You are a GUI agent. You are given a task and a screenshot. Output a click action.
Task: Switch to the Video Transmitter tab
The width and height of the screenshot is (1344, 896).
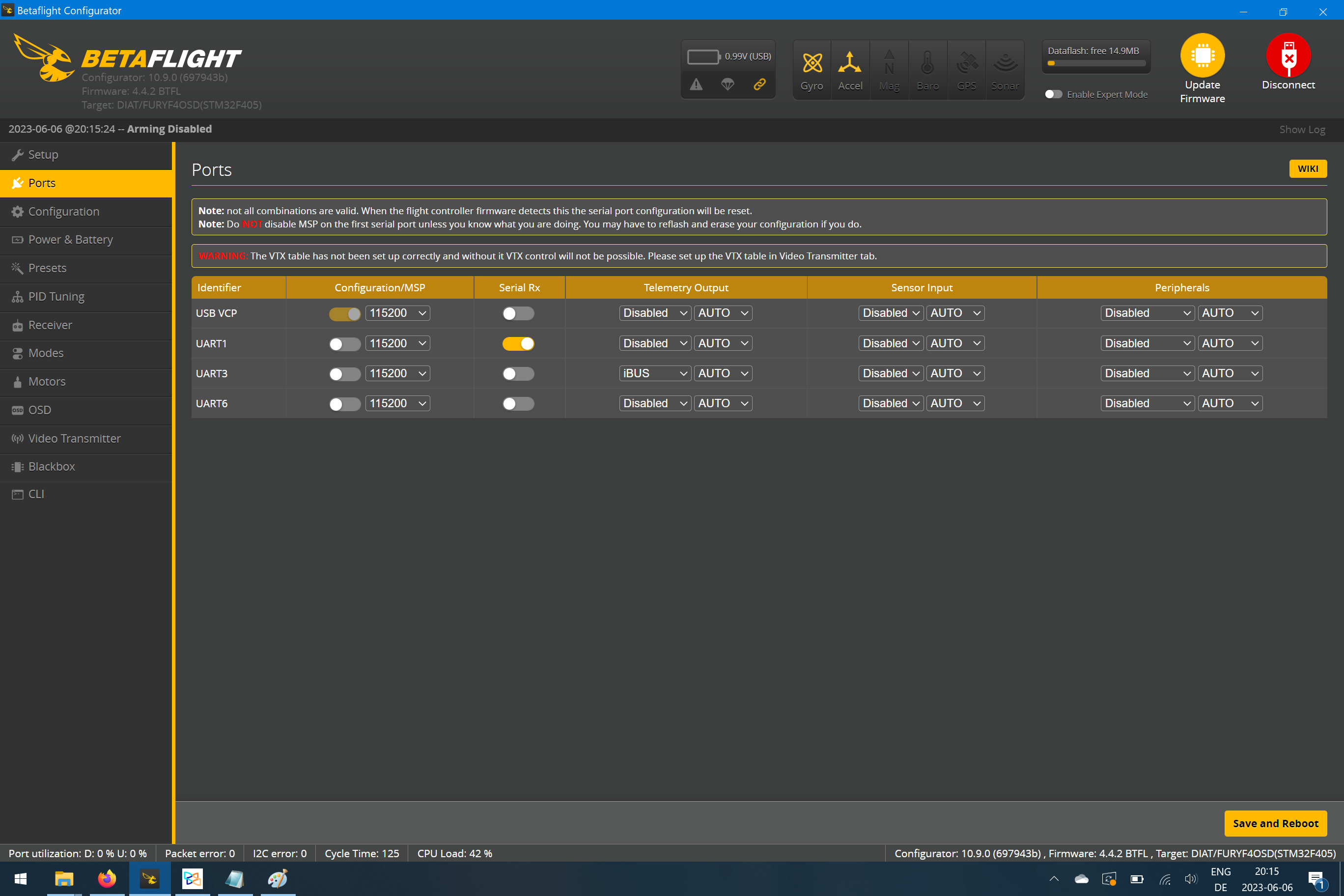click(x=74, y=438)
